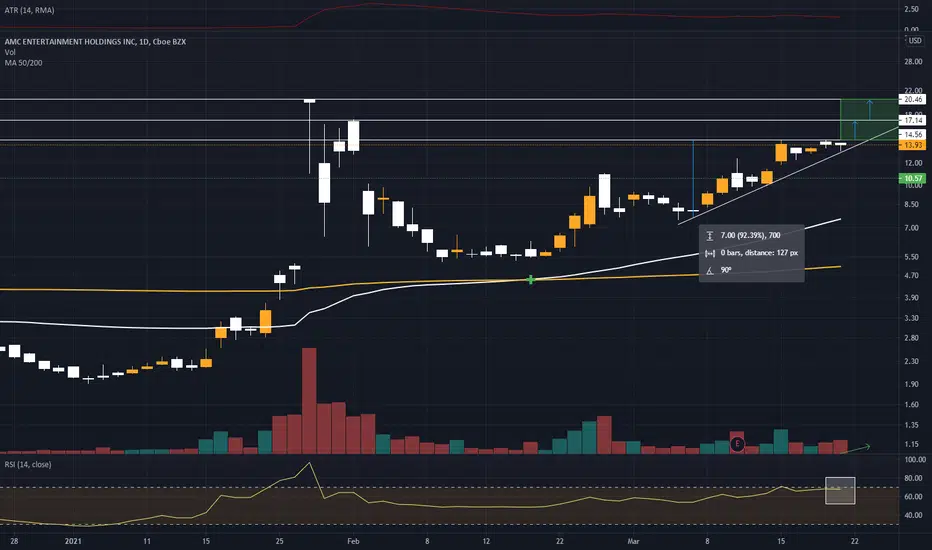Click the 2.30 value on the price axis
Image resolution: width=932 pixels, height=550 pixels.
tap(911, 361)
